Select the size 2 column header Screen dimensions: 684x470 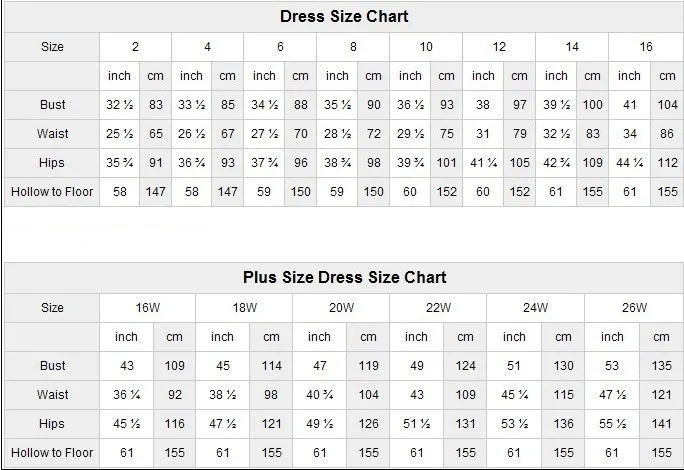(135, 47)
